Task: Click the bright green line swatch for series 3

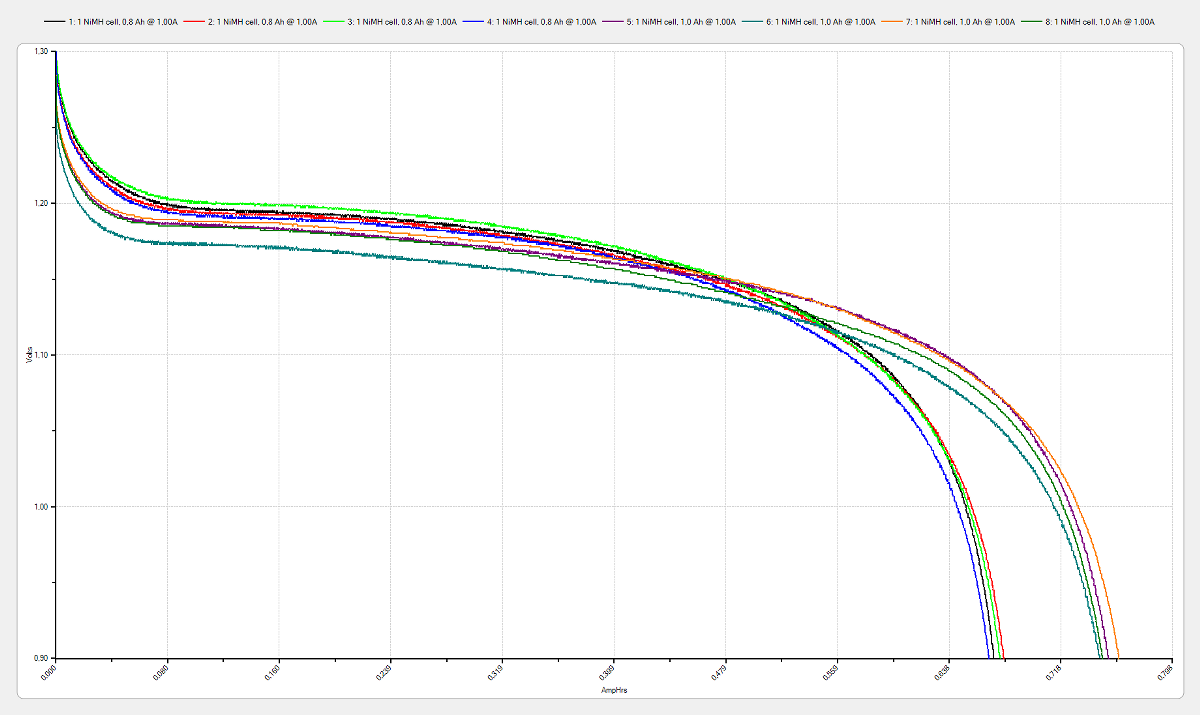Action: [333, 21]
